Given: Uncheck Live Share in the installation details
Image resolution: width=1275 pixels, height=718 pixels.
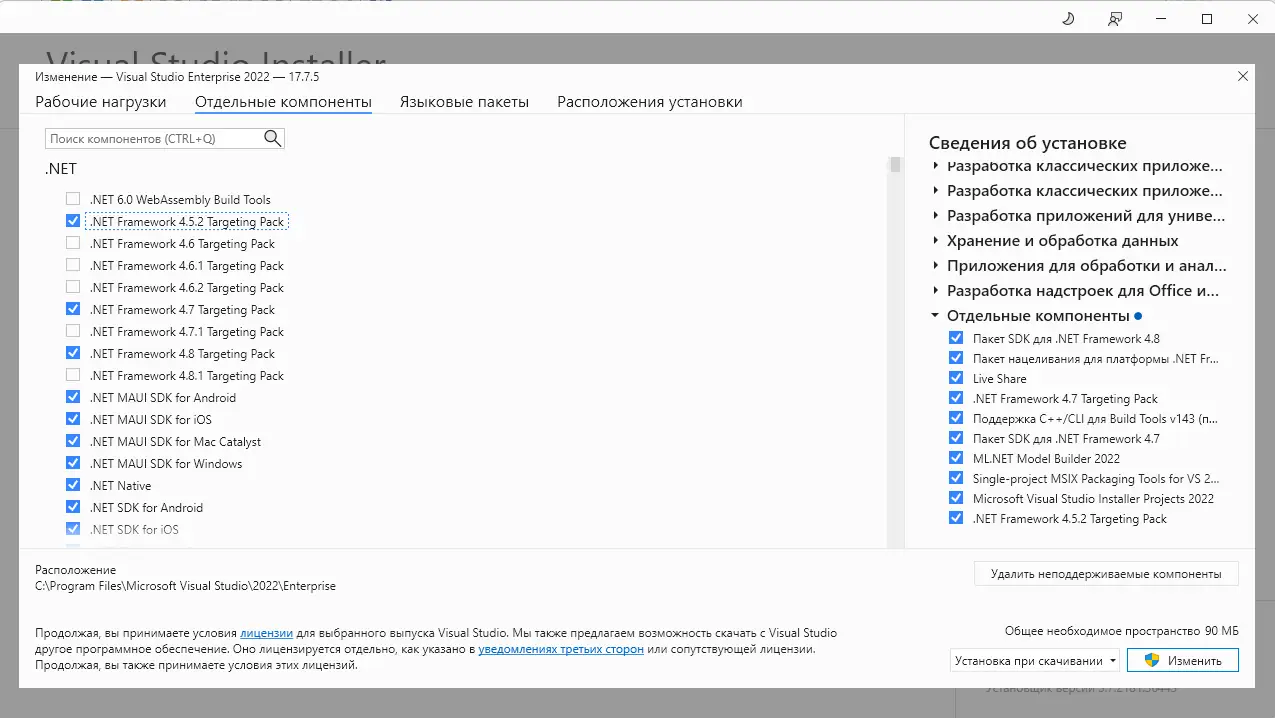Looking at the screenshot, I should pos(956,378).
